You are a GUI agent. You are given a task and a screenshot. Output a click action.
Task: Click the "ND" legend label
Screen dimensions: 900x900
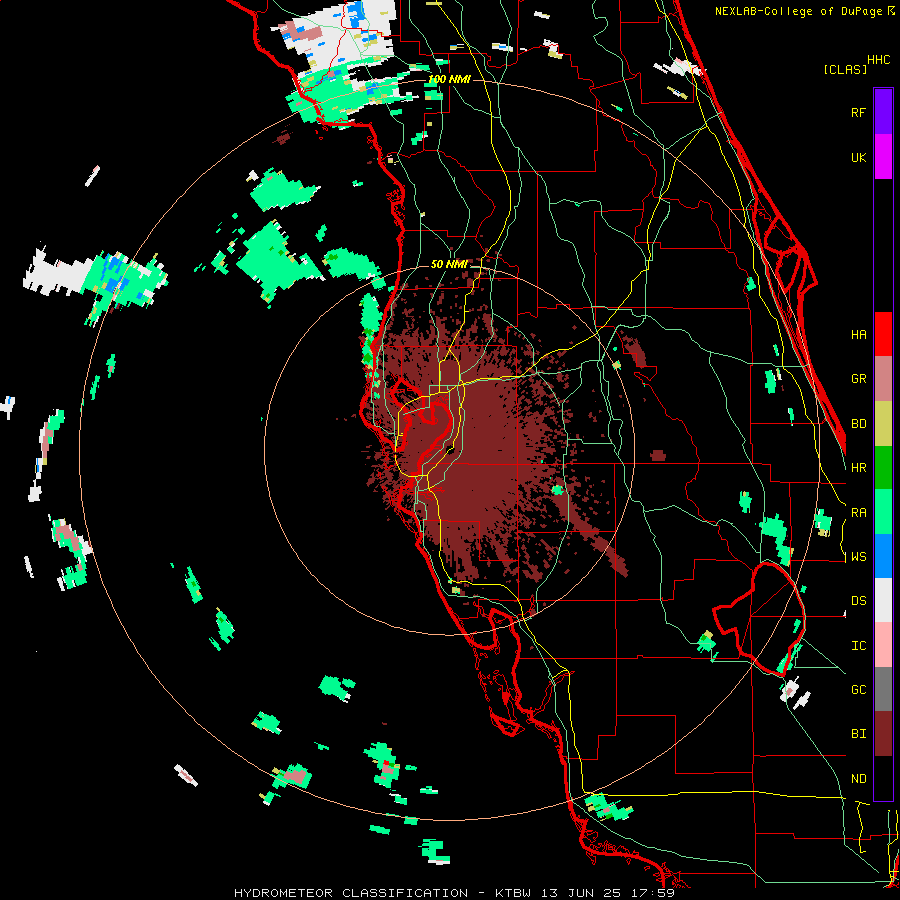tap(858, 779)
